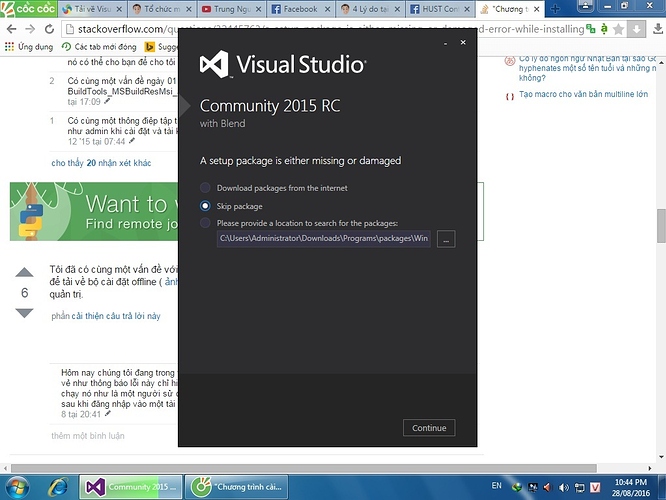The image size is (666, 500).
Task: Launch Internet Explorer from taskbar
Action: pos(58,487)
